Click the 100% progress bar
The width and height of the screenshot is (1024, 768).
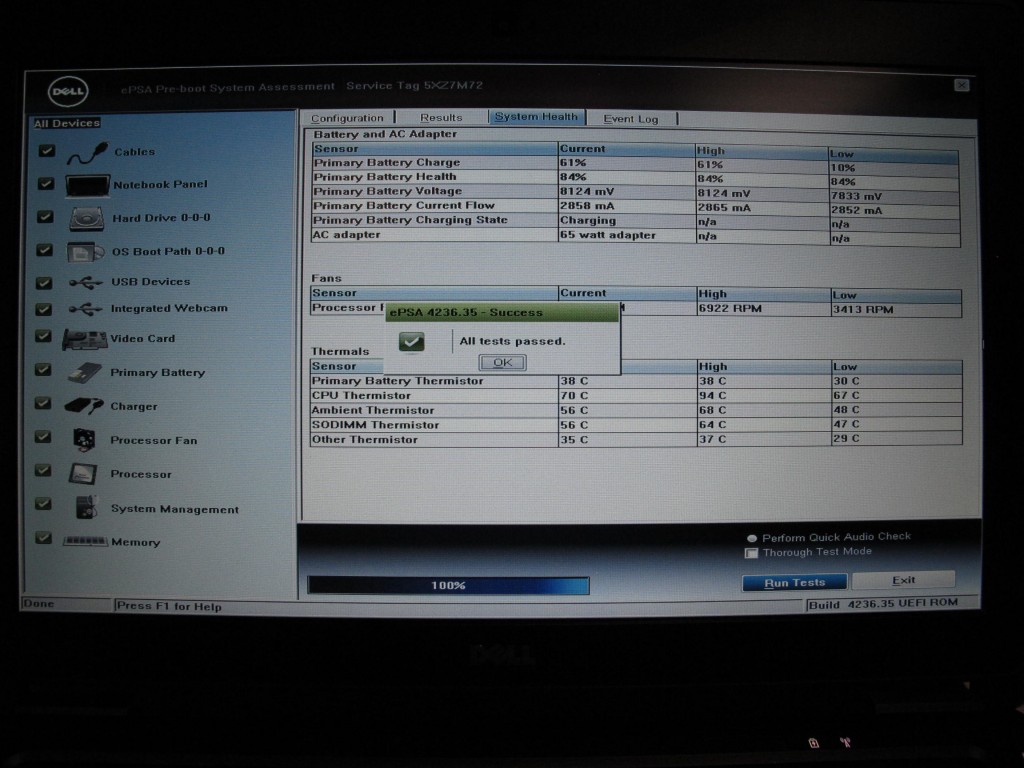[x=449, y=585]
